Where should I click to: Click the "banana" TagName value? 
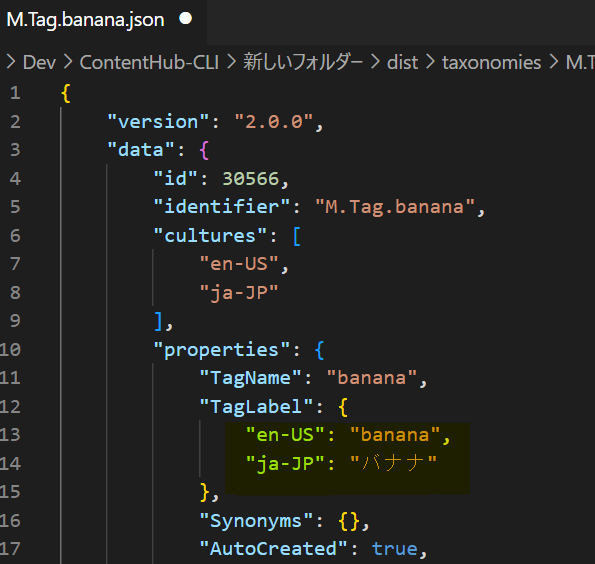click(371, 378)
